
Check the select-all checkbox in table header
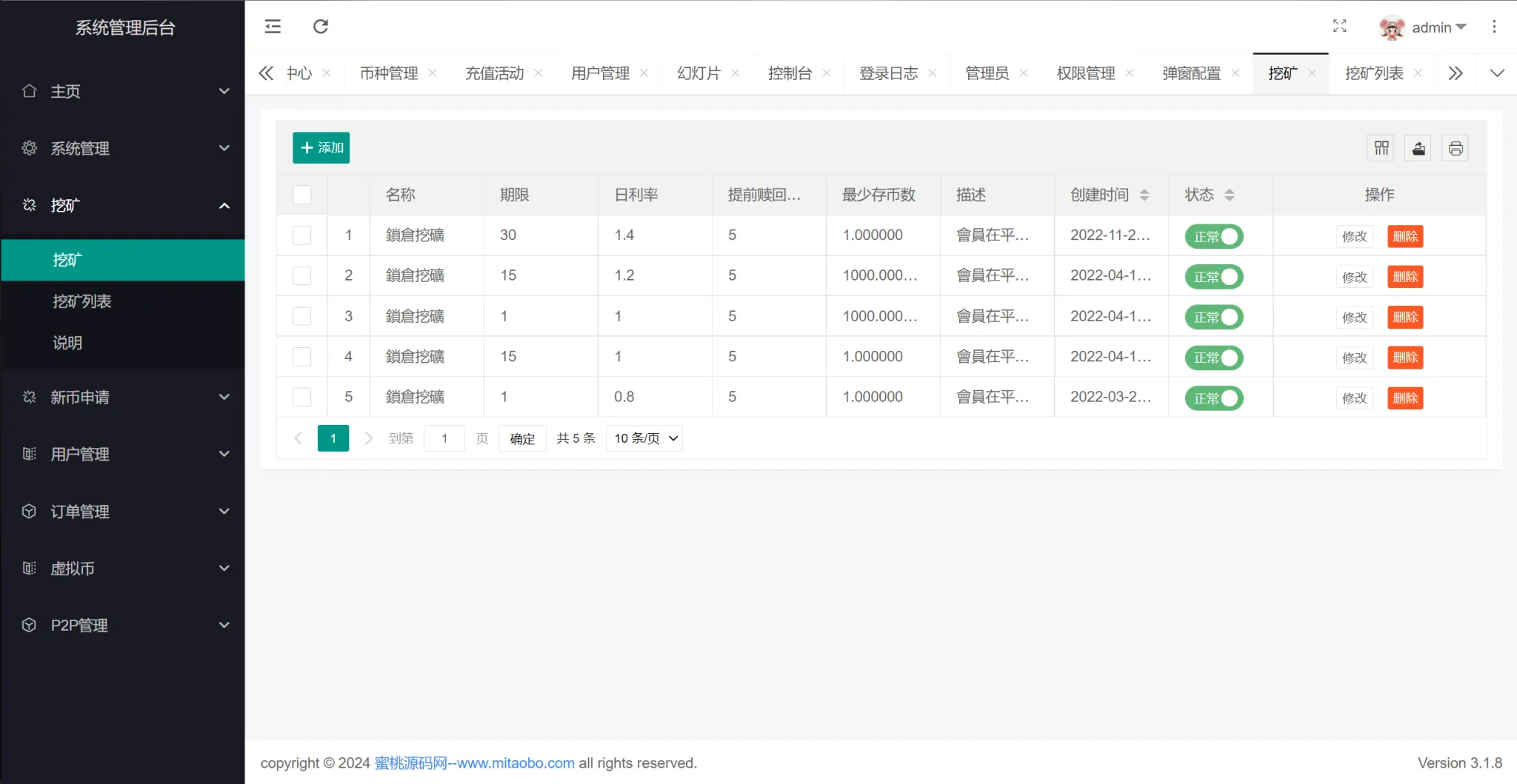(302, 195)
